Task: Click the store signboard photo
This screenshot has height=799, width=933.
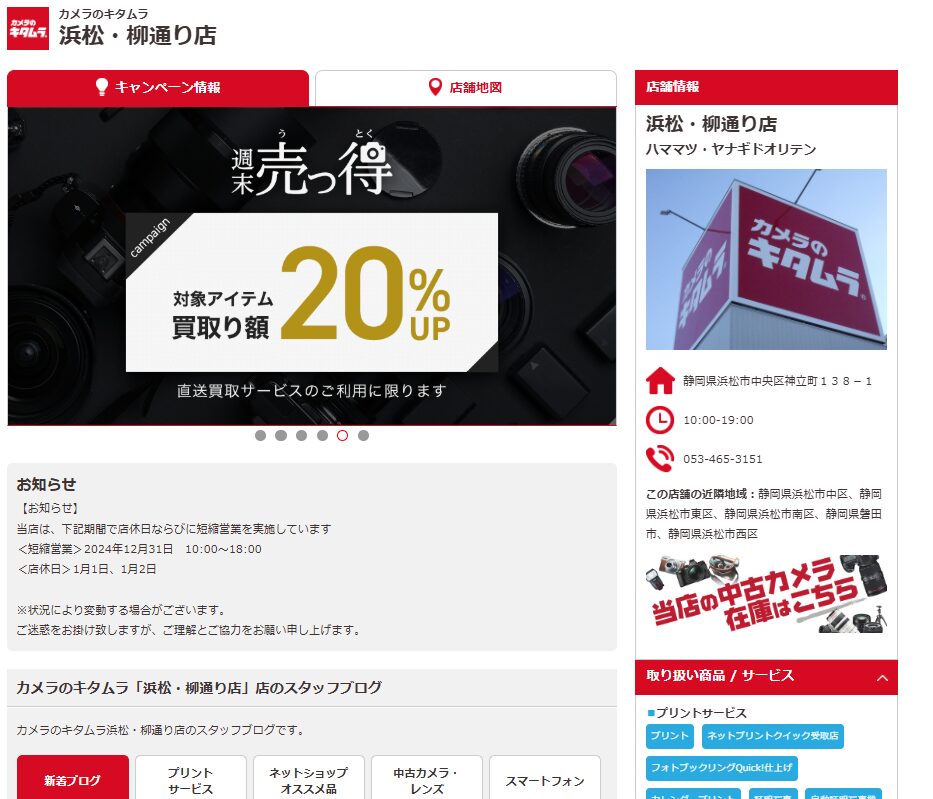Action: [766, 259]
